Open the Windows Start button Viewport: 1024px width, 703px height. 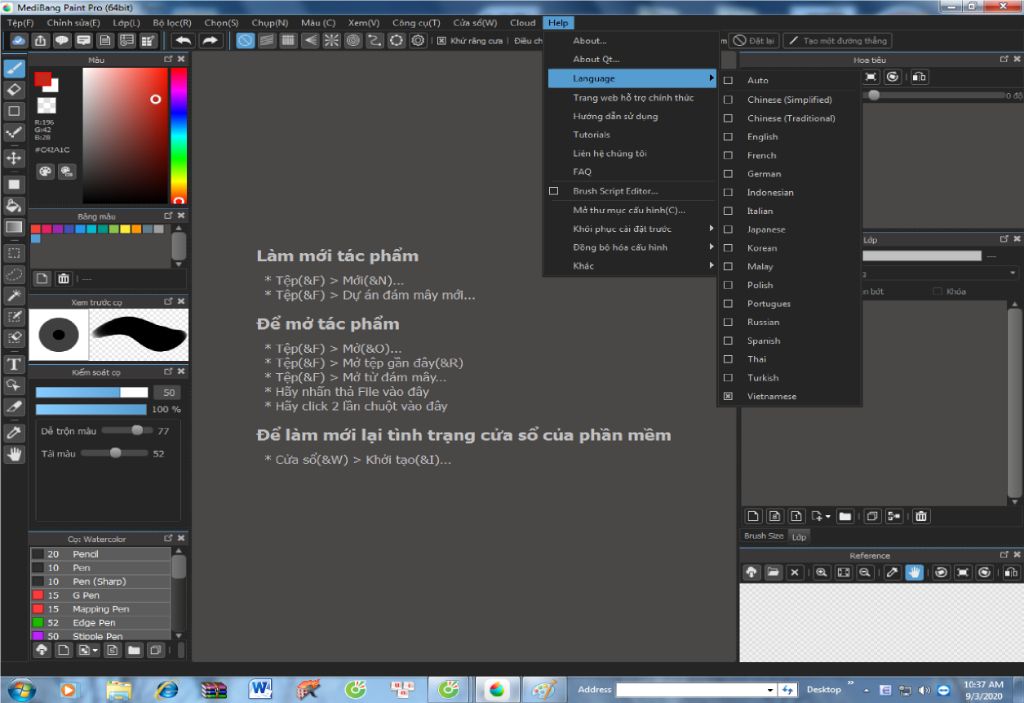point(22,689)
